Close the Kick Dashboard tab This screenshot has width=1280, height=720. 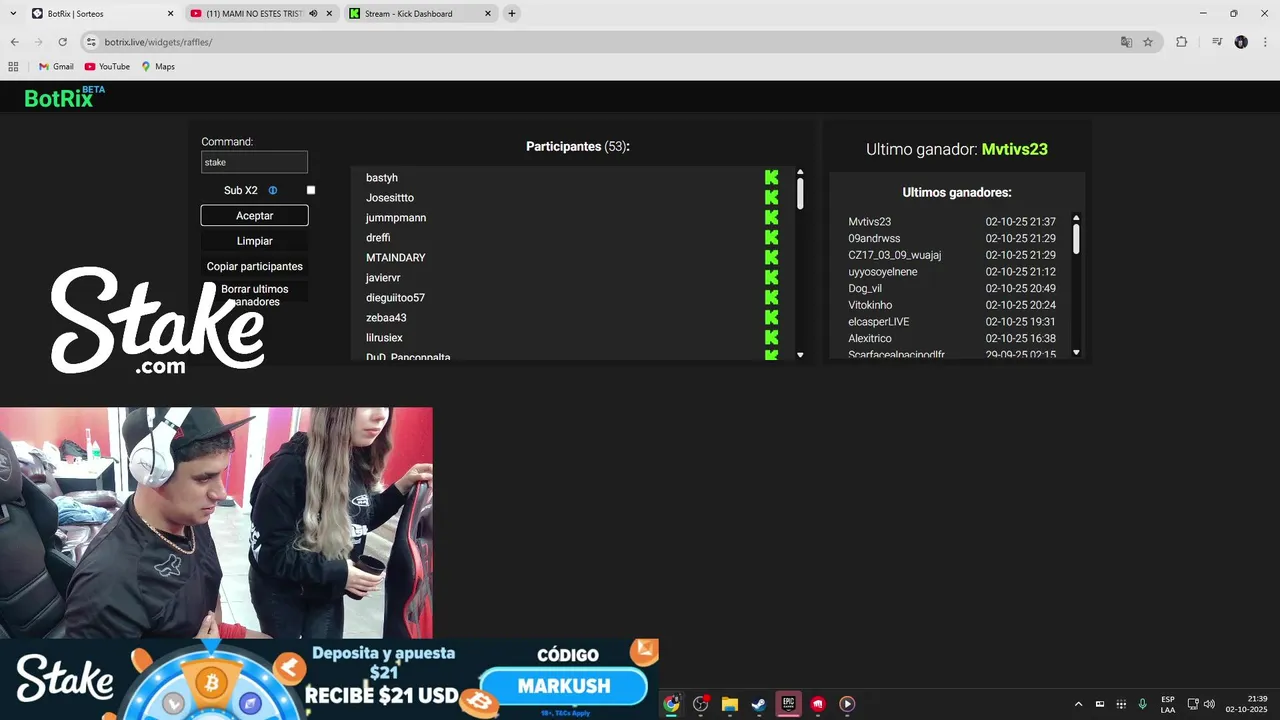coord(488,13)
